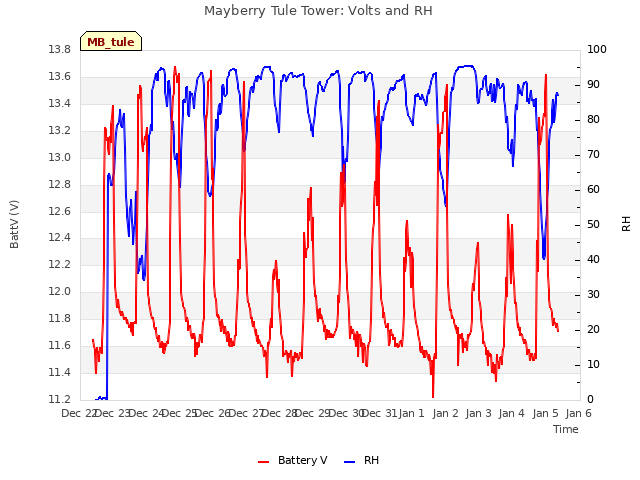Screen dimensions: 640x480
Task: Click the 50 tick on the RH axis
Action: [593, 225]
